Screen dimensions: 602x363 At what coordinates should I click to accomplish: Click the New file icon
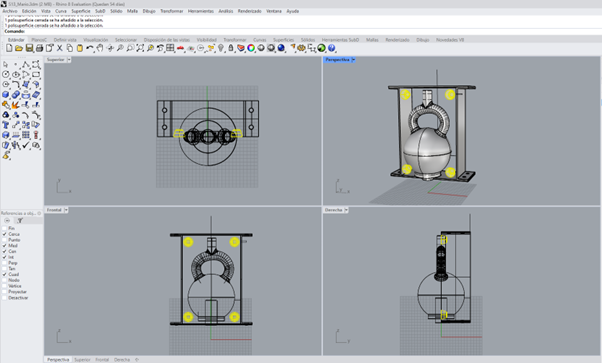9,48
